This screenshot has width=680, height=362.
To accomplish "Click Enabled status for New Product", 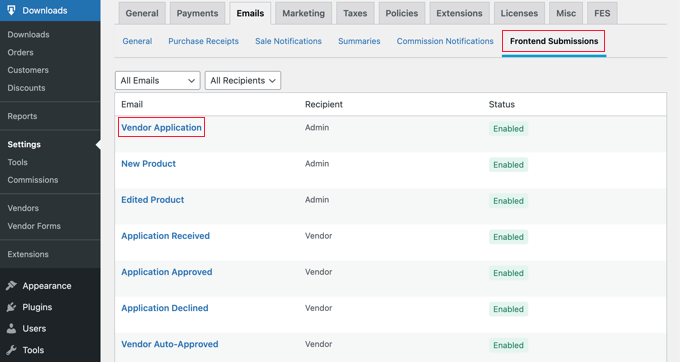I will pyautogui.click(x=508, y=165).
